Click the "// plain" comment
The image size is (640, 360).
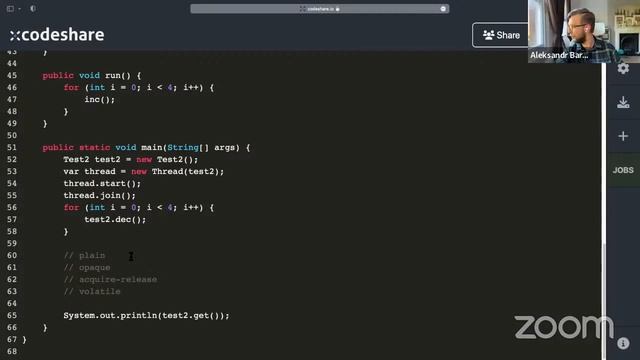pyautogui.click(x=84, y=256)
